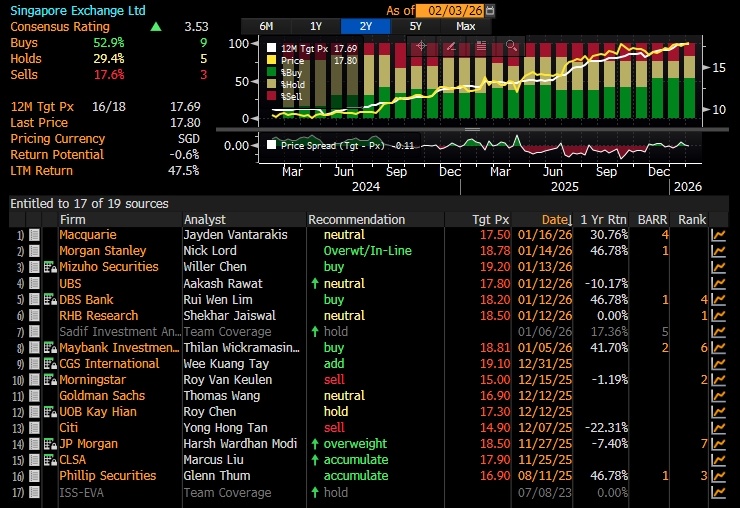Select the crosshair tool on the chart

(421, 46)
